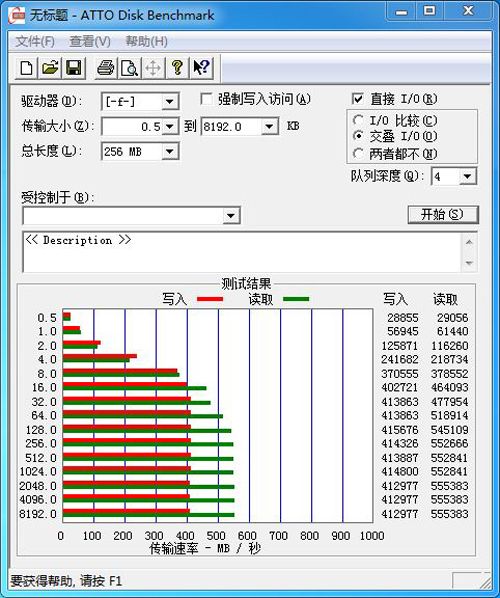
Task: Minimize the ATTO Disk Benchmark window
Action: click(x=401, y=11)
